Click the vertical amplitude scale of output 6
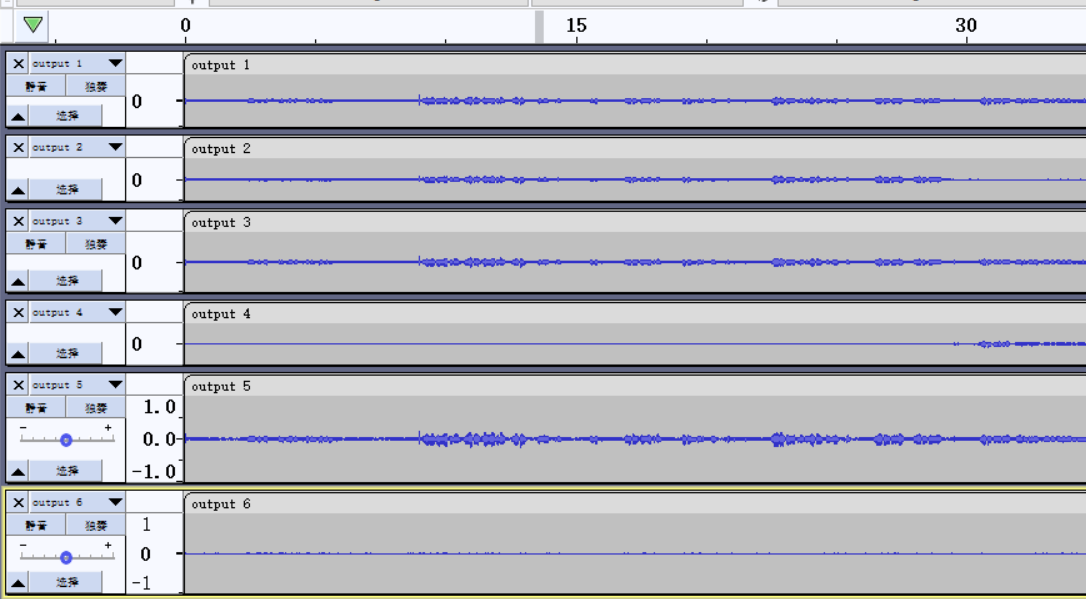Viewport: 1086px width, 599px height. point(154,554)
